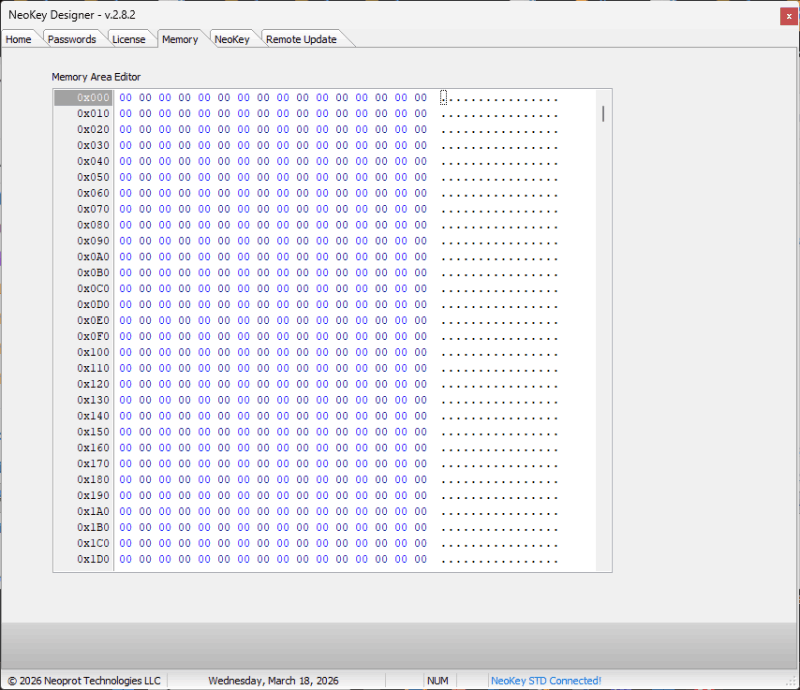800x690 pixels.
Task: Click the ASCII column in row 0x000
Action: click(499, 98)
